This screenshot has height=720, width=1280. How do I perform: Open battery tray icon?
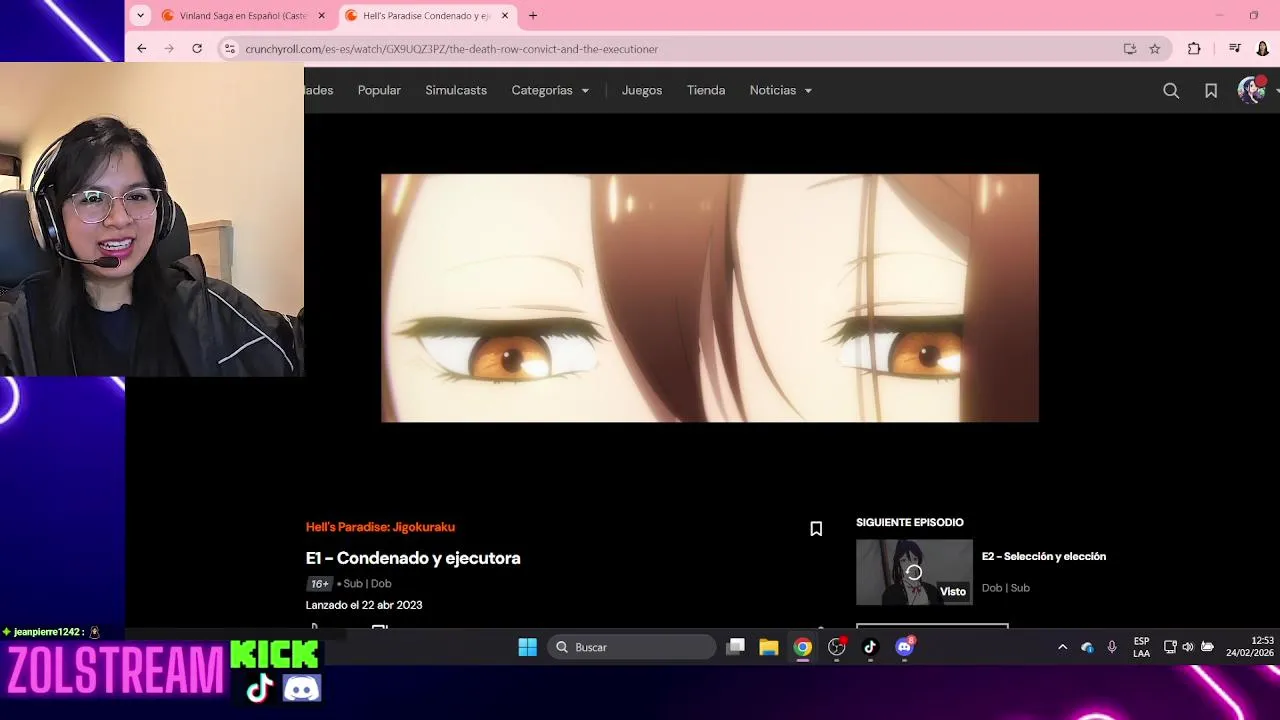1207,647
